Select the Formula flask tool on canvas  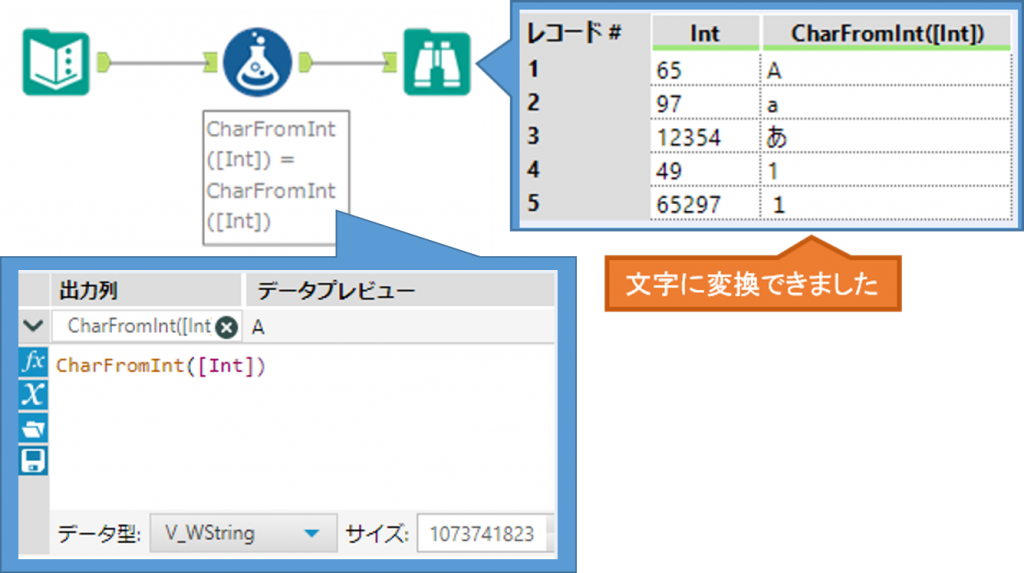click(x=257, y=64)
